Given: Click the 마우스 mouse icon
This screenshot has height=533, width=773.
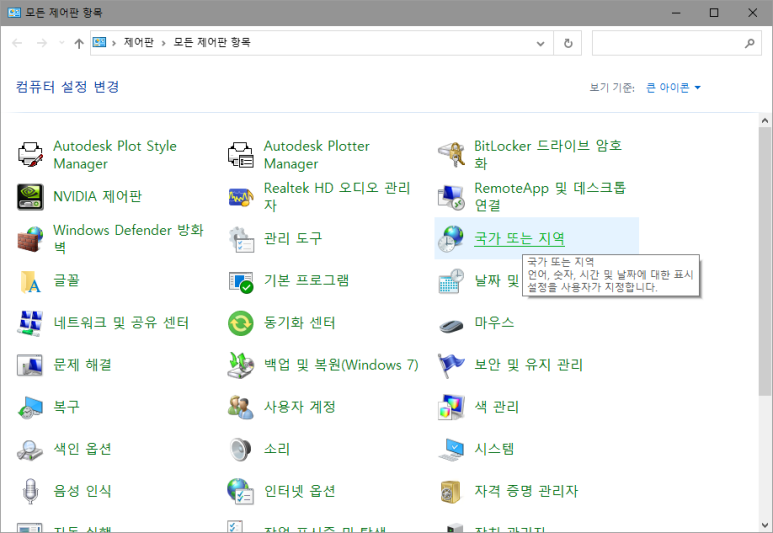Looking at the screenshot, I should [451, 325].
